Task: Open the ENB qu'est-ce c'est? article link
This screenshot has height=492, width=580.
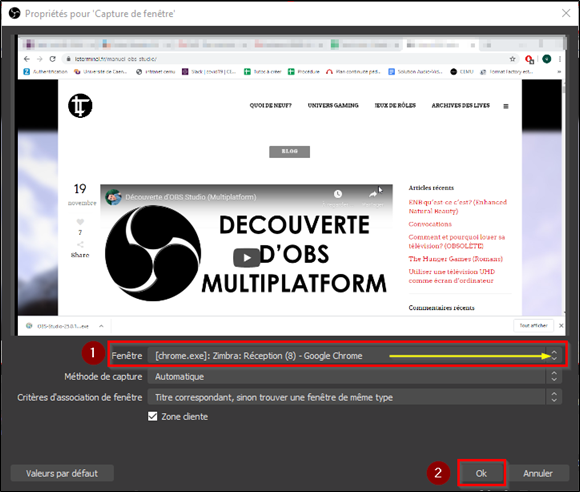Action: (458, 206)
